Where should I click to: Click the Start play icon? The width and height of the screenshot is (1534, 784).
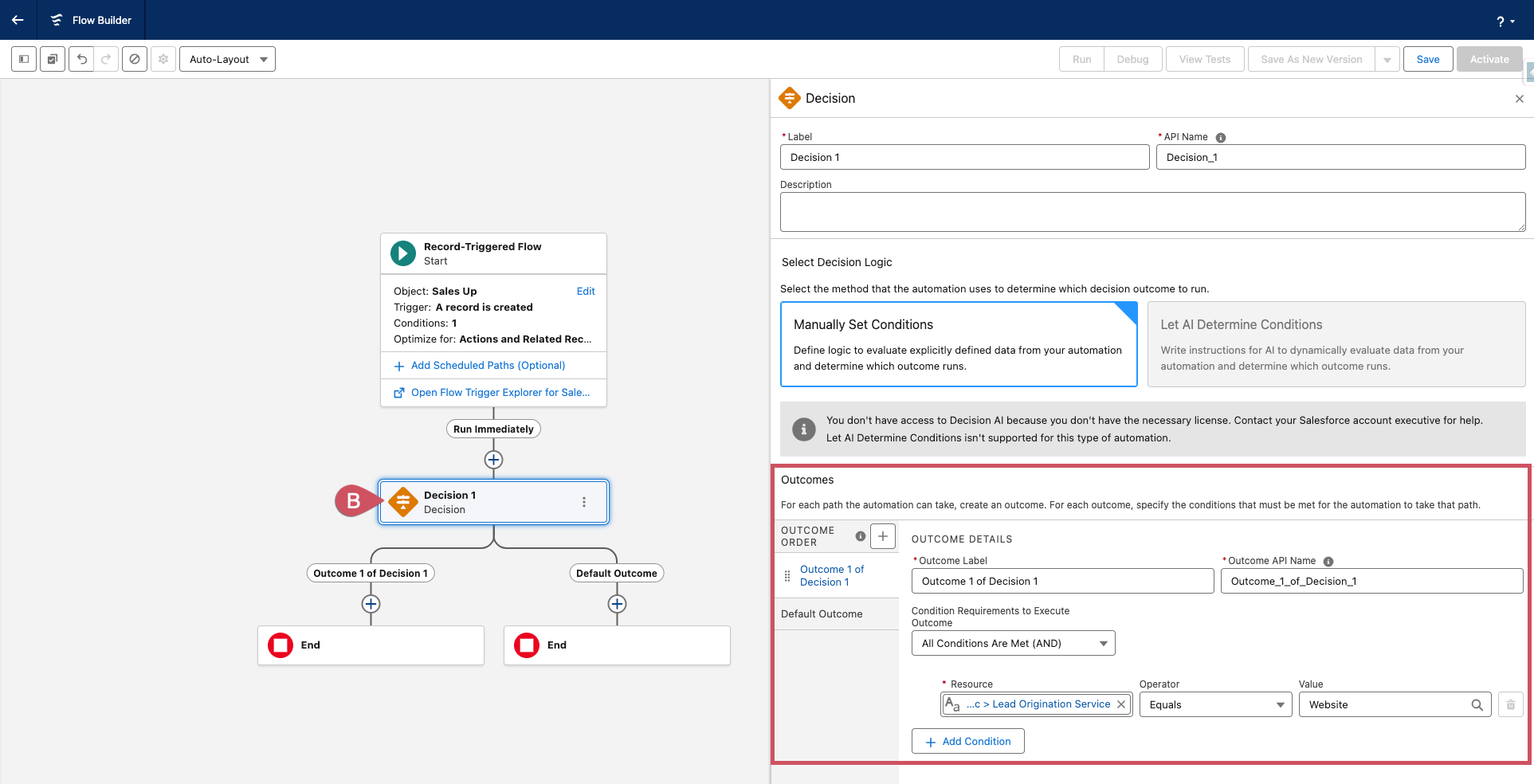click(x=403, y=253)
